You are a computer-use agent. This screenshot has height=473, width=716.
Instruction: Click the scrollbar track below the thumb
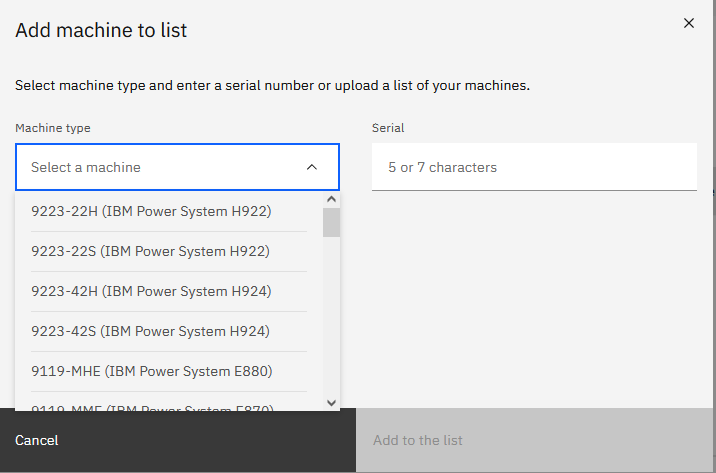tap(332, 320)
